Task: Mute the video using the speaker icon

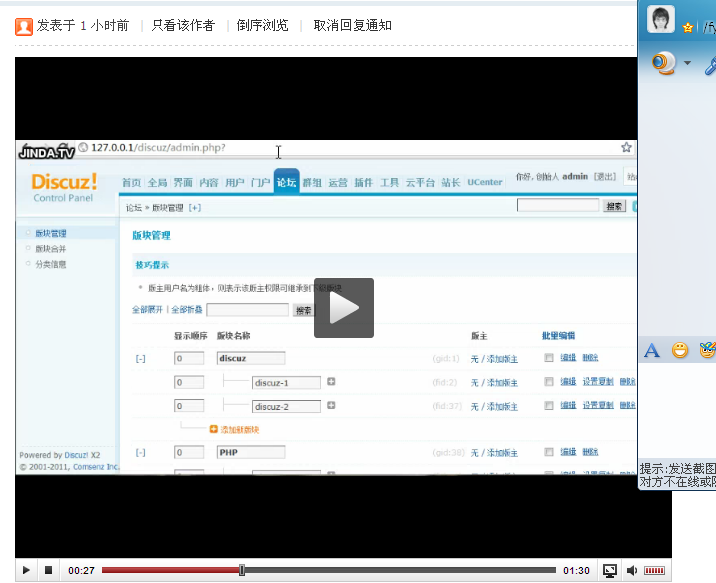Action: pyautogui.click(x=632, y=570)
